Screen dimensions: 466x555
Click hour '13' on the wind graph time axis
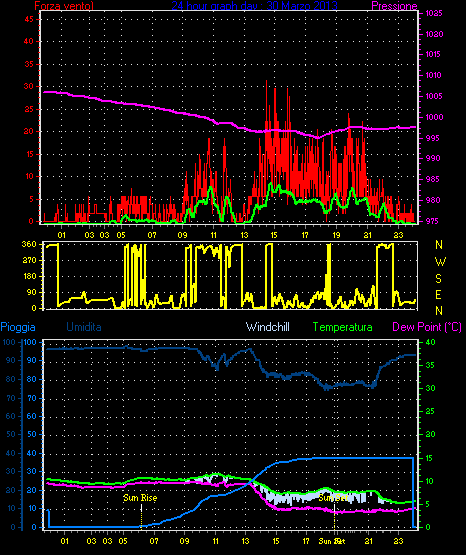(244, 235)
